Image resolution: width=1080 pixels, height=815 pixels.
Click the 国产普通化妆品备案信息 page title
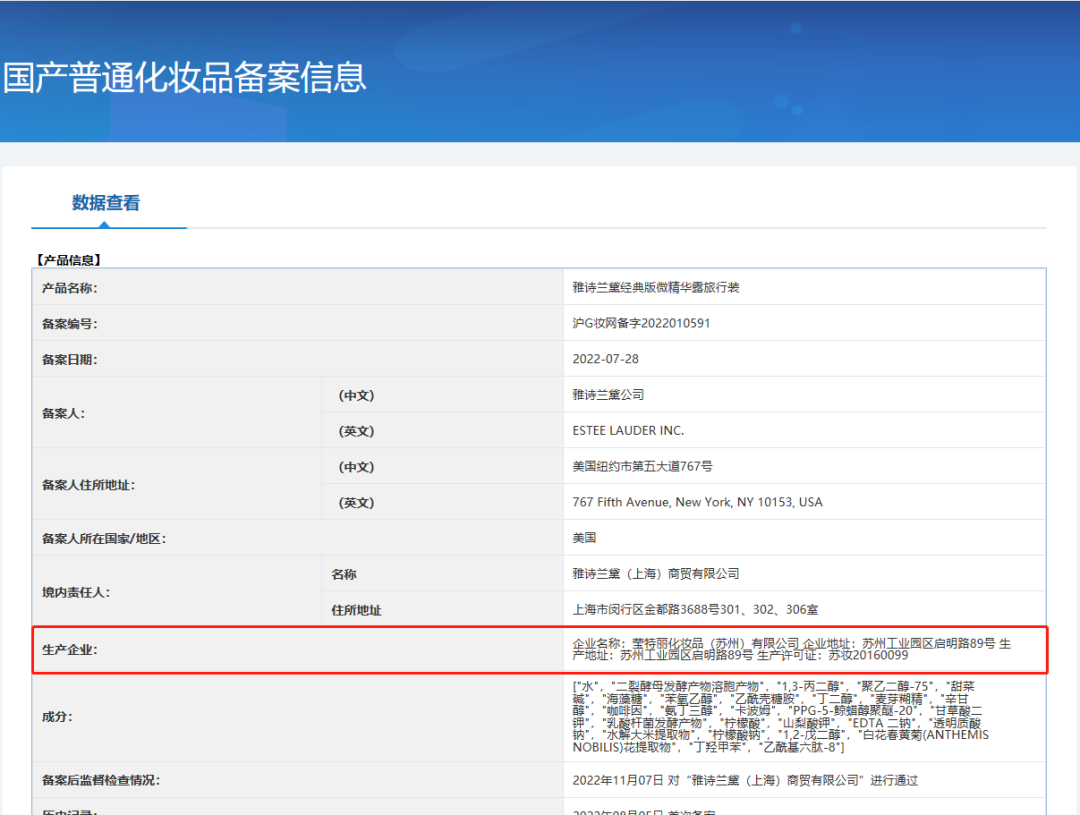point(185,77)
